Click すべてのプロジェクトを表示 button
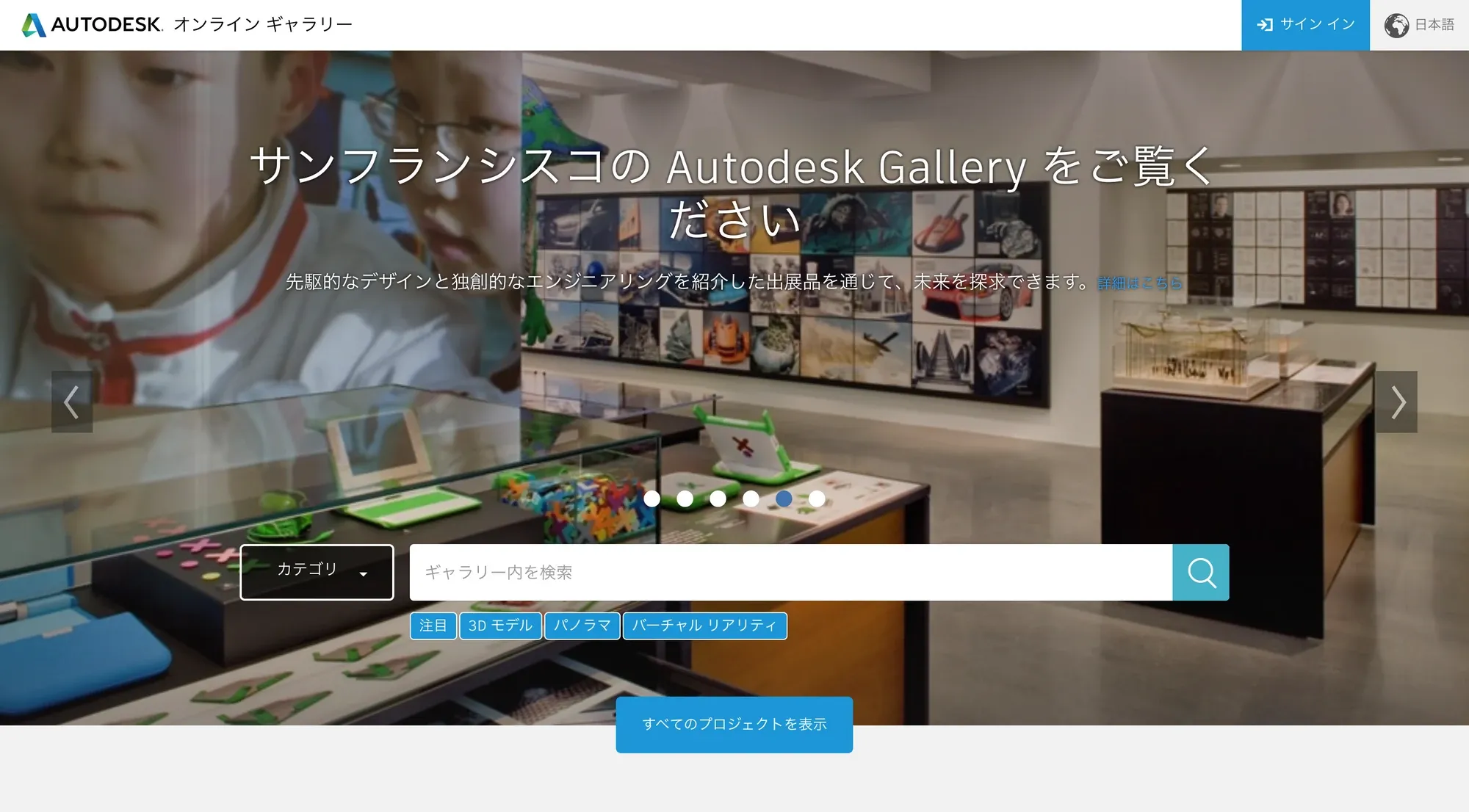The image size is (1469, 812). 734,725
